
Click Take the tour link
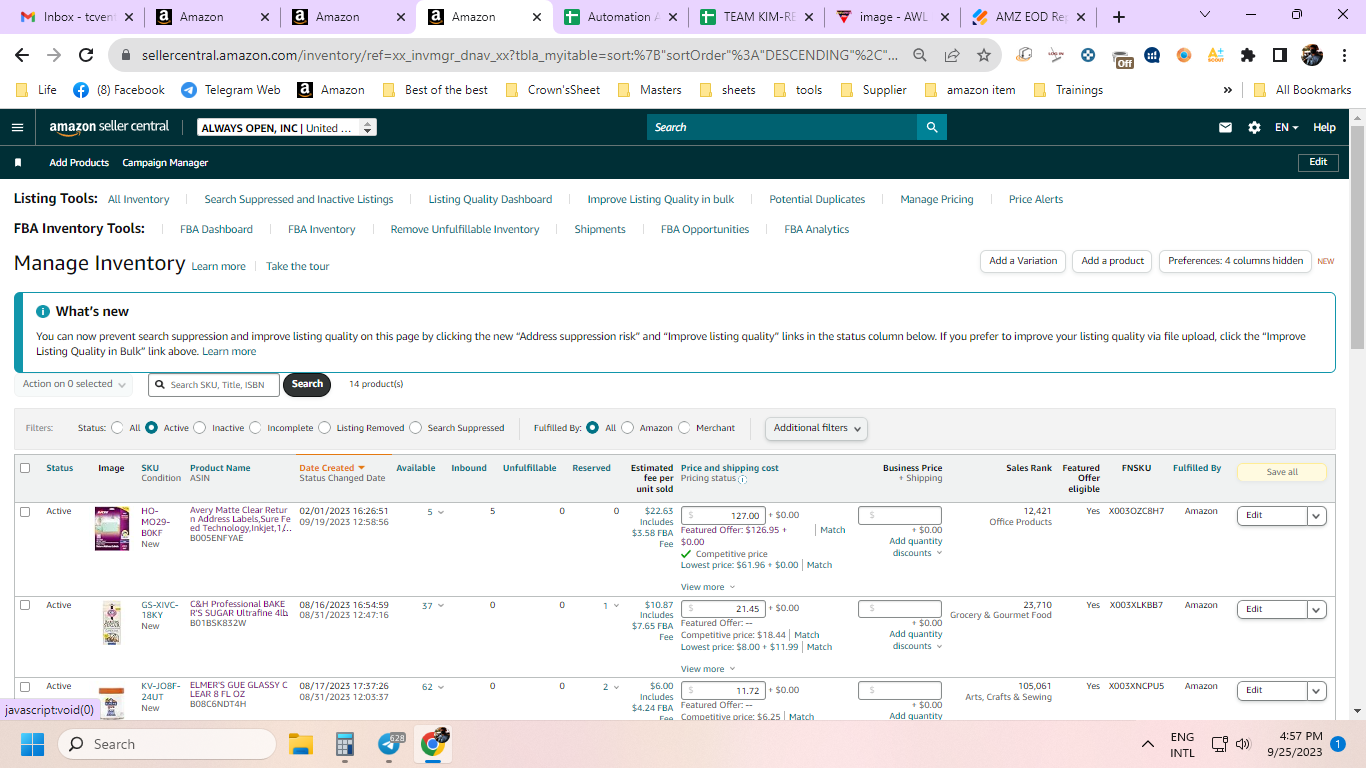(297, 266)
